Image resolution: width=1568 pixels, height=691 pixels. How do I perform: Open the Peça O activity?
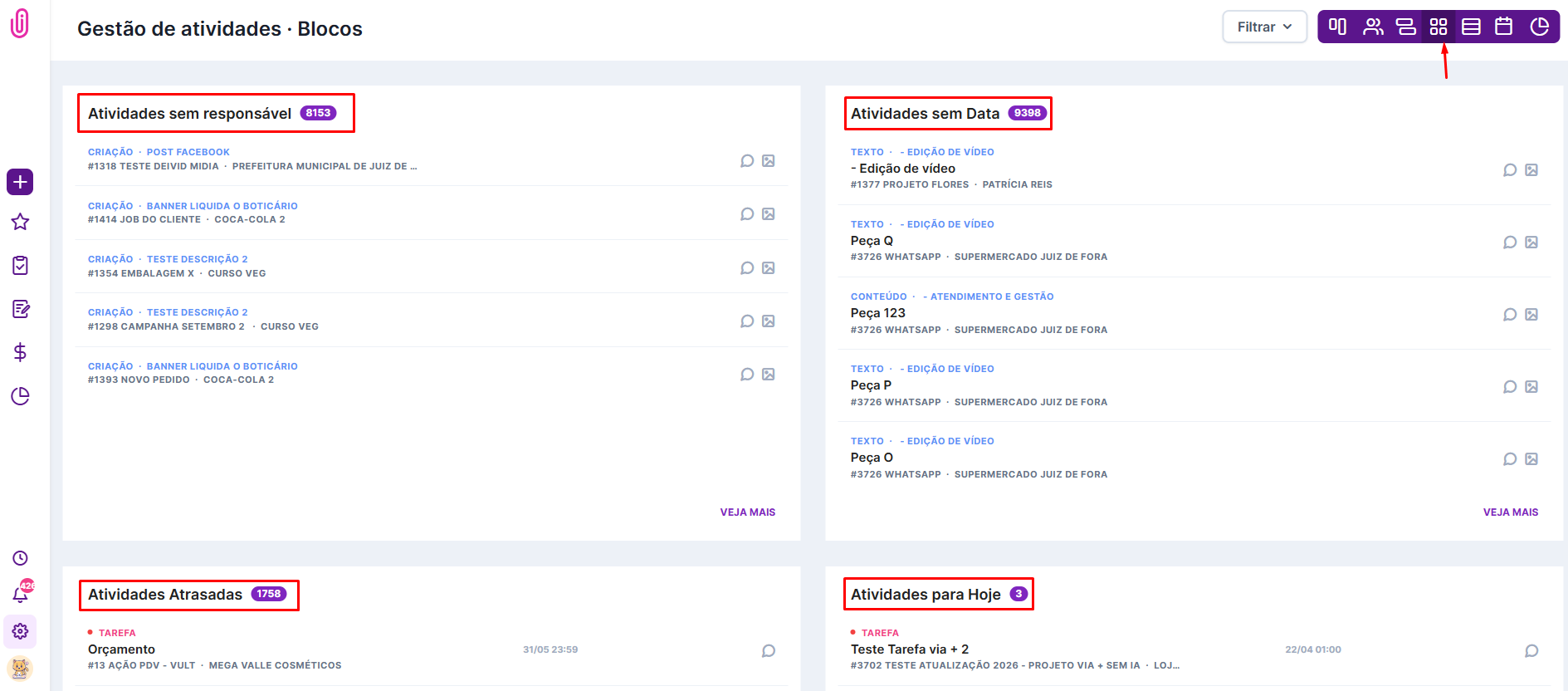(x=872, y=458)
